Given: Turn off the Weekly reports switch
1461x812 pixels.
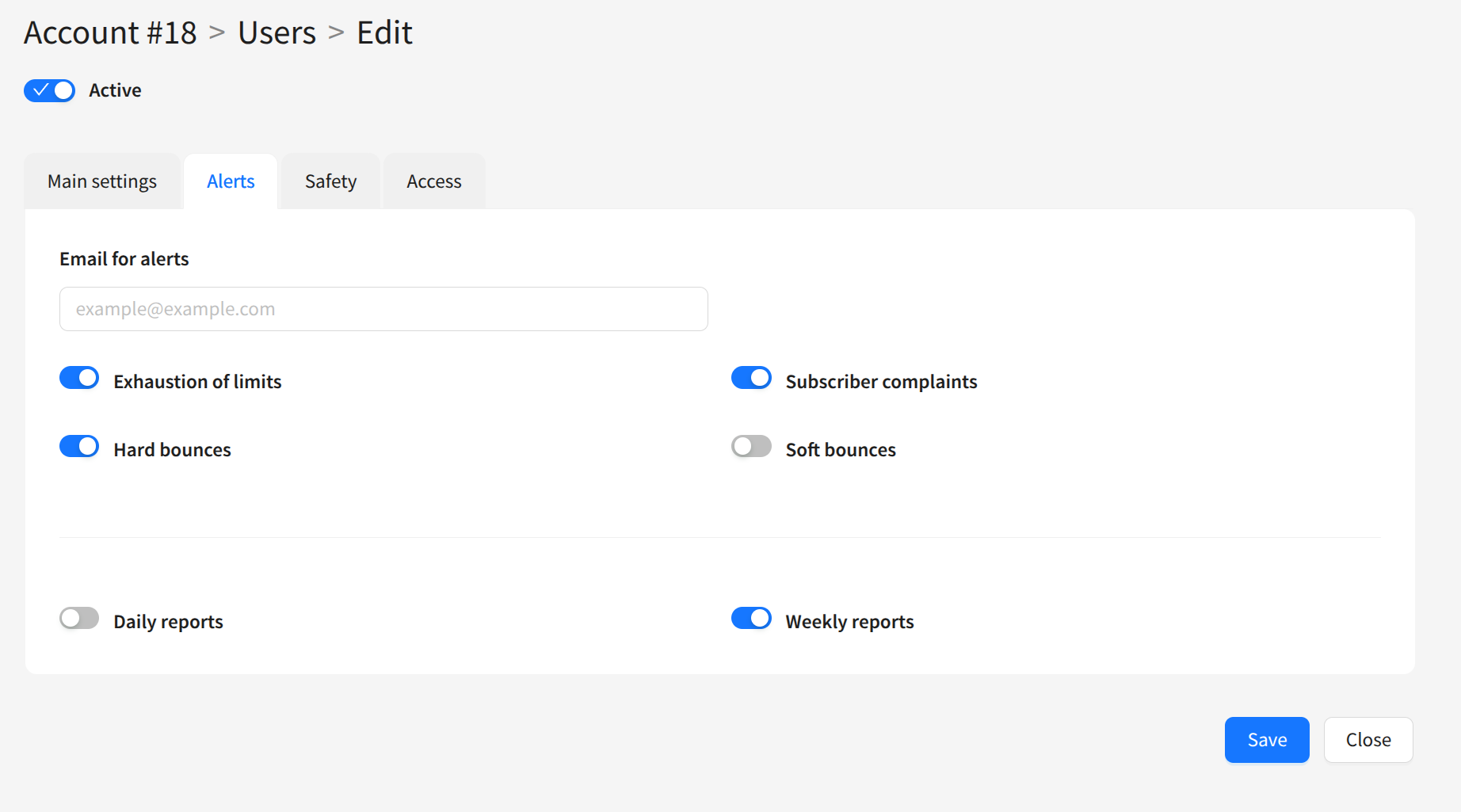Looking at the screenshot, I should (x=751, y=619).
